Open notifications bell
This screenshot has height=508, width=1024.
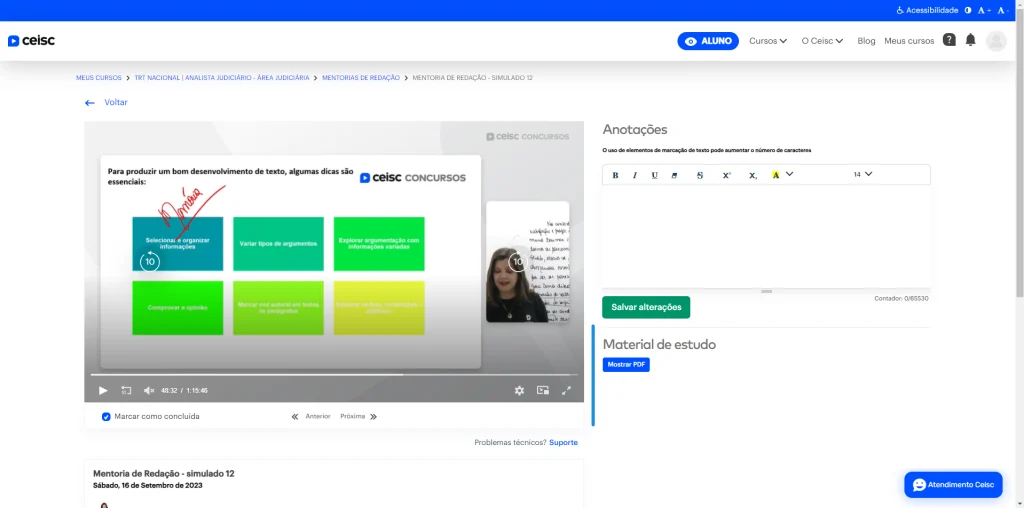pyautogui.click(x=970, y=40)
